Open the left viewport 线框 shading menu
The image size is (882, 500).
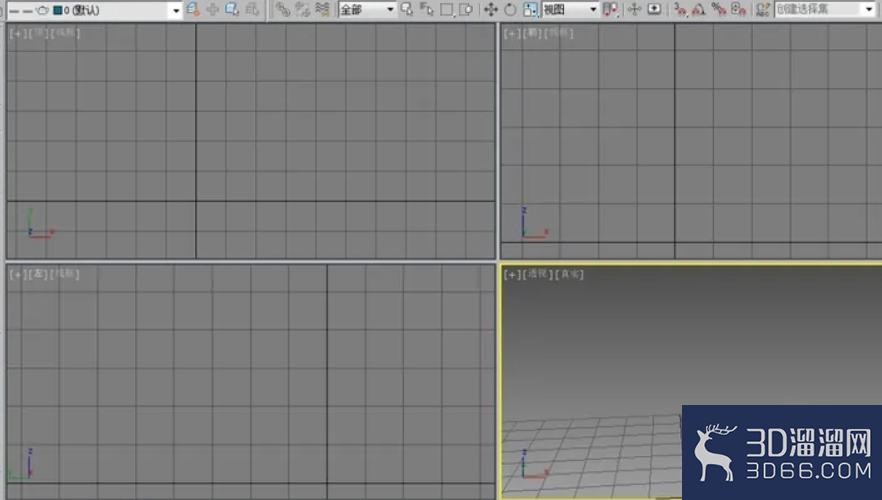65,274
